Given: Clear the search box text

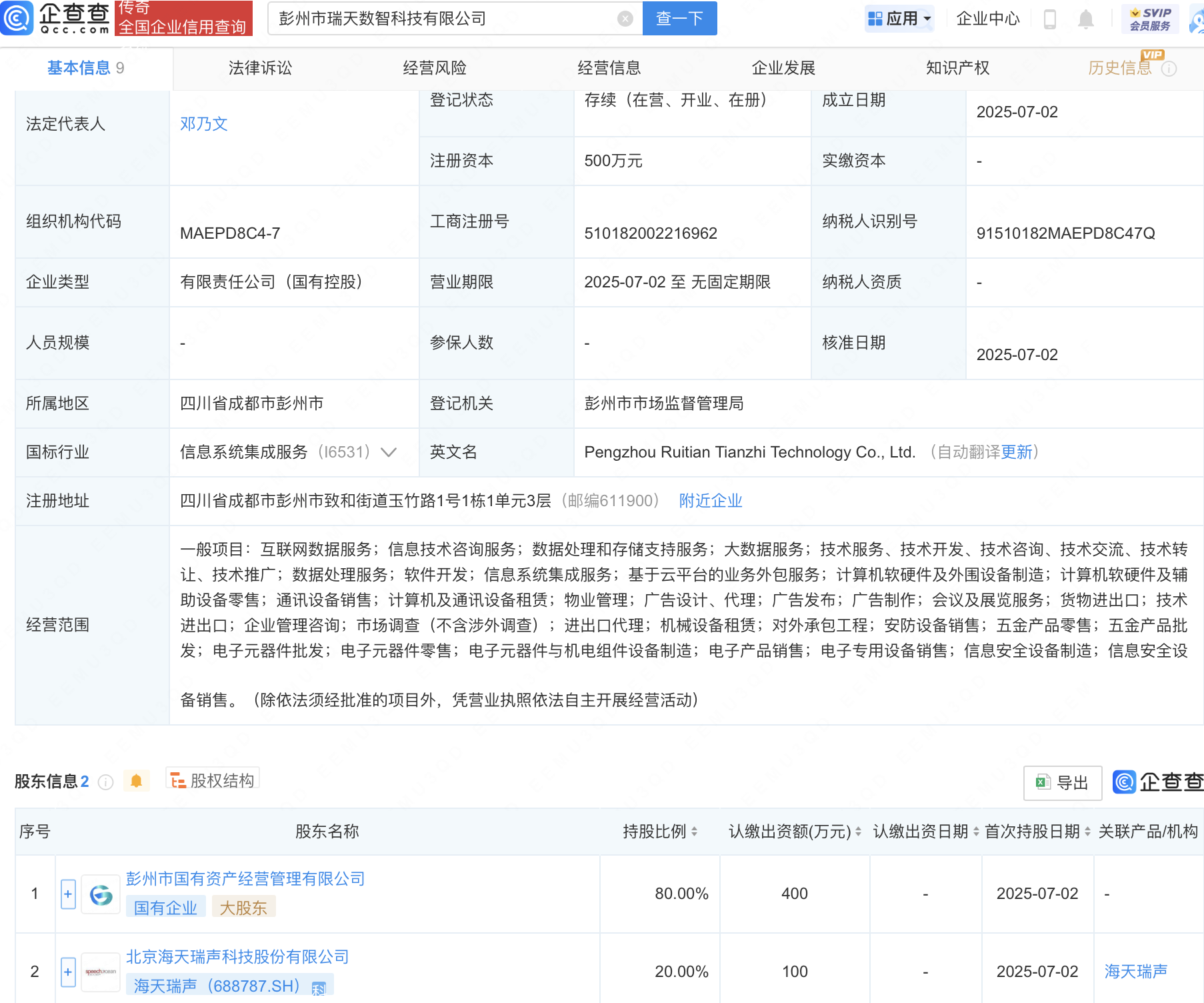Looking at the screenshot, I should pyautogui.click(x=625, y=19).
